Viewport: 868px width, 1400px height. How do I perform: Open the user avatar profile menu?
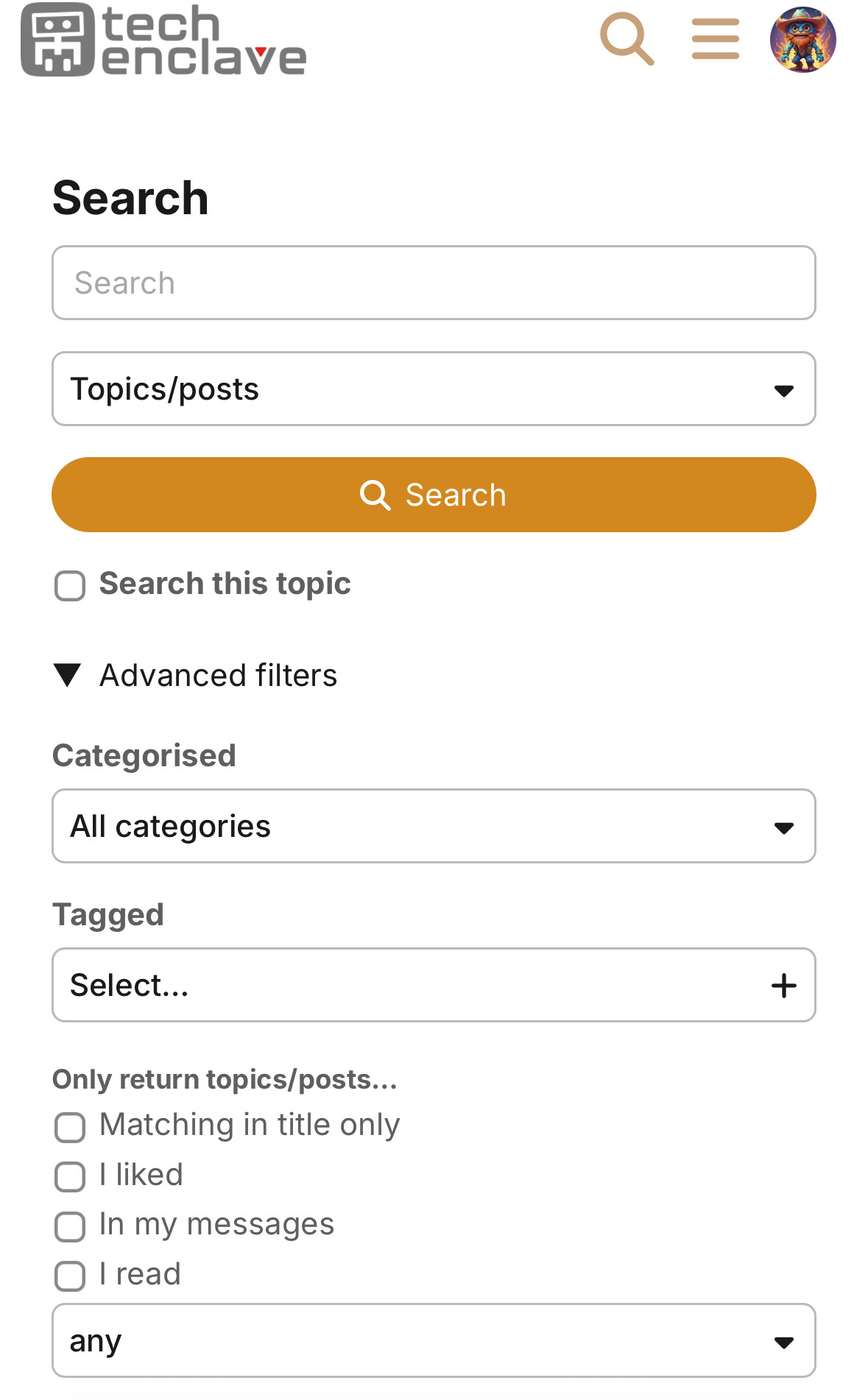[x=803, y=40]
